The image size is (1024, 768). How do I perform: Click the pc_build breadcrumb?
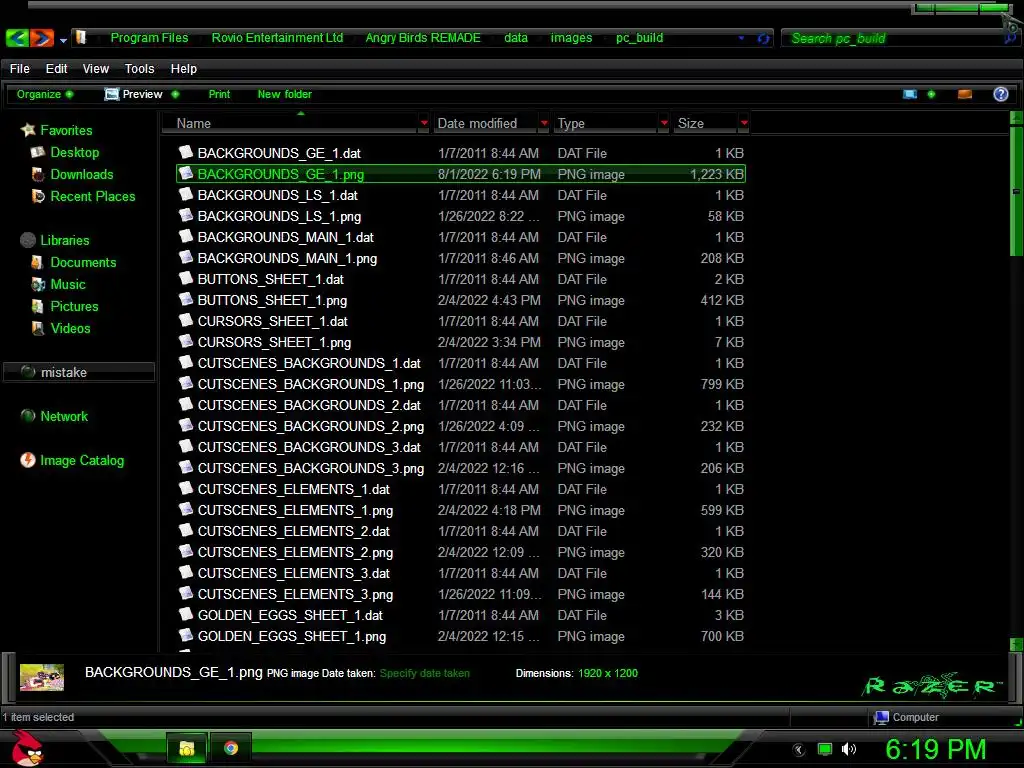click(639, 38)
